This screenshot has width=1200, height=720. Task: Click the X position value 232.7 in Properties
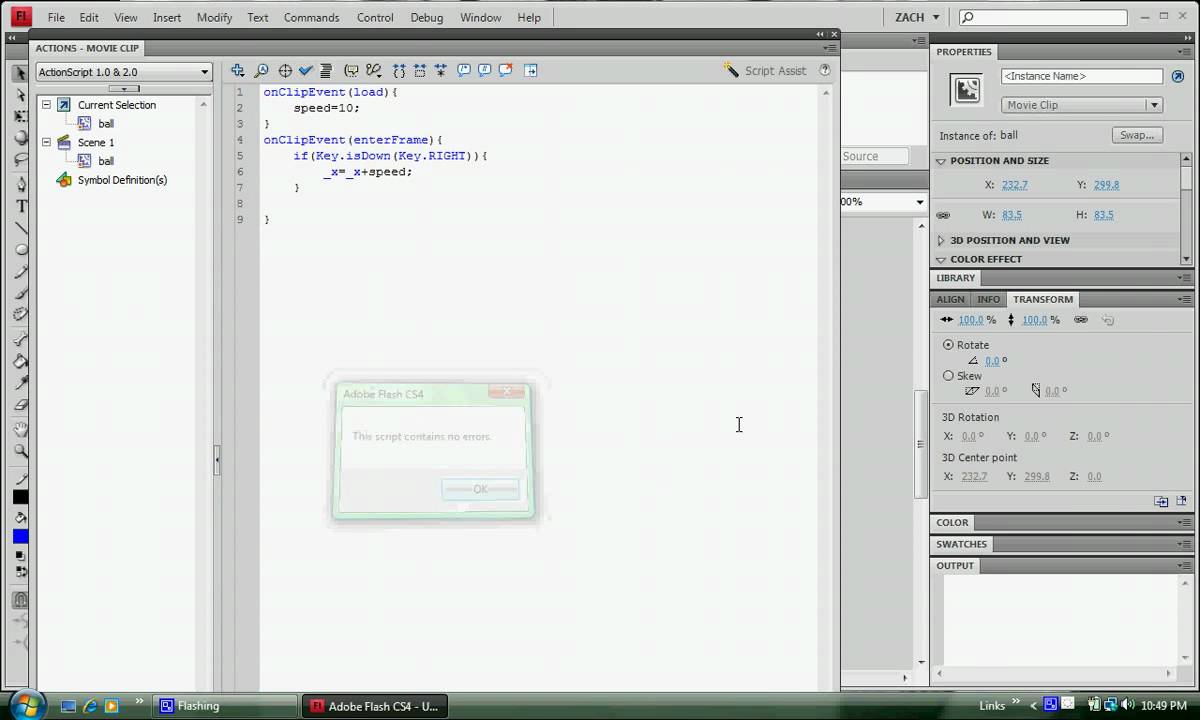1014,185
